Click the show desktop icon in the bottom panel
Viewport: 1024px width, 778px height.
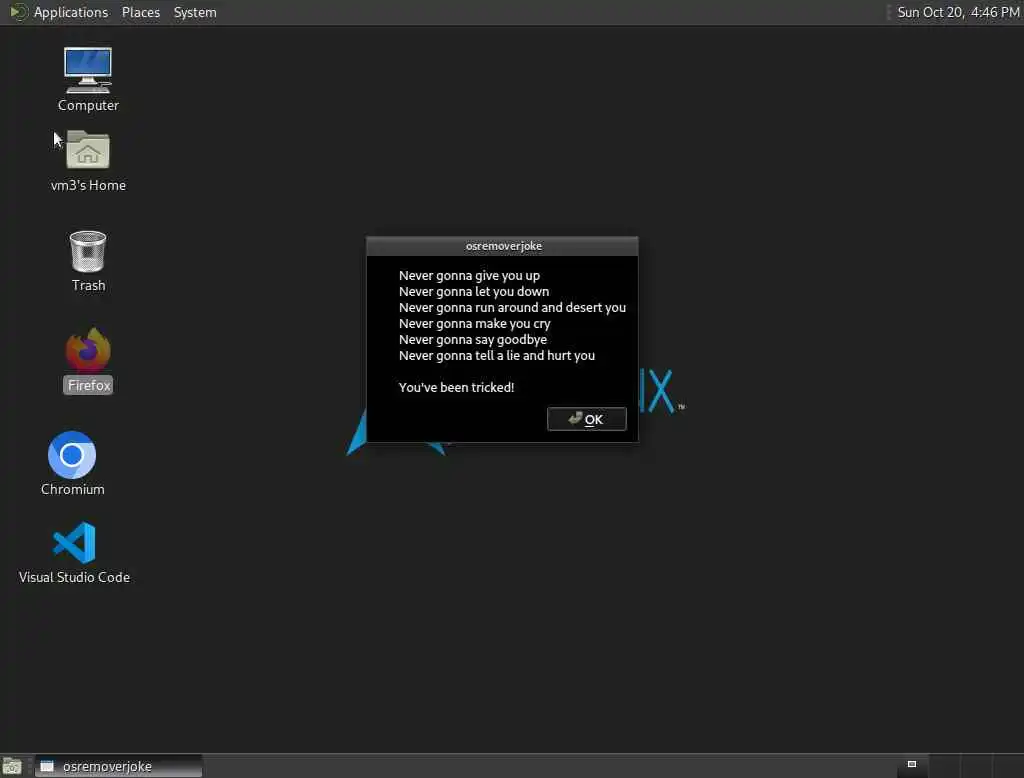pos(12,766)
